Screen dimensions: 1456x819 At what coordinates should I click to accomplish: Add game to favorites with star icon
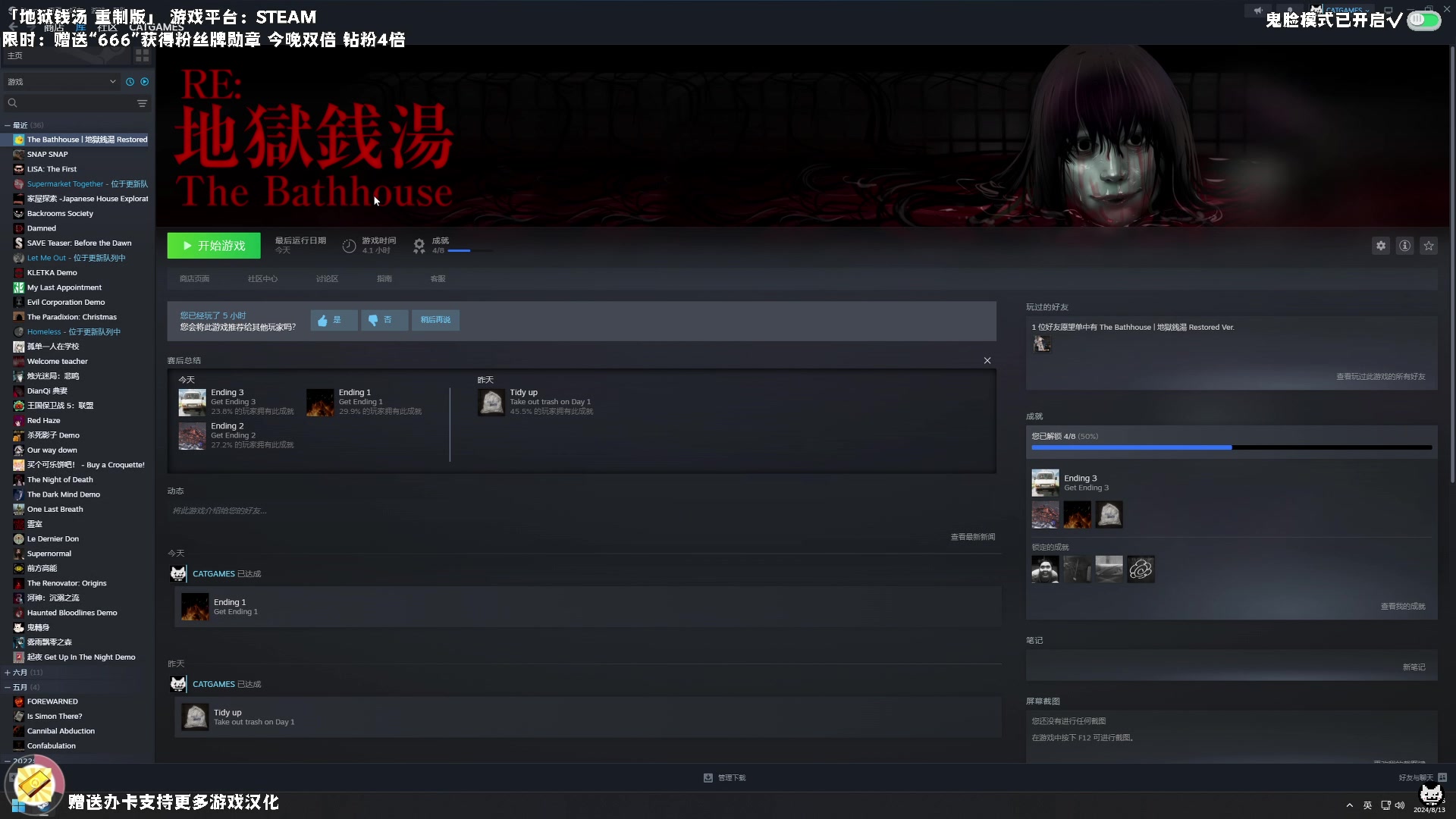pos(1429,246)
